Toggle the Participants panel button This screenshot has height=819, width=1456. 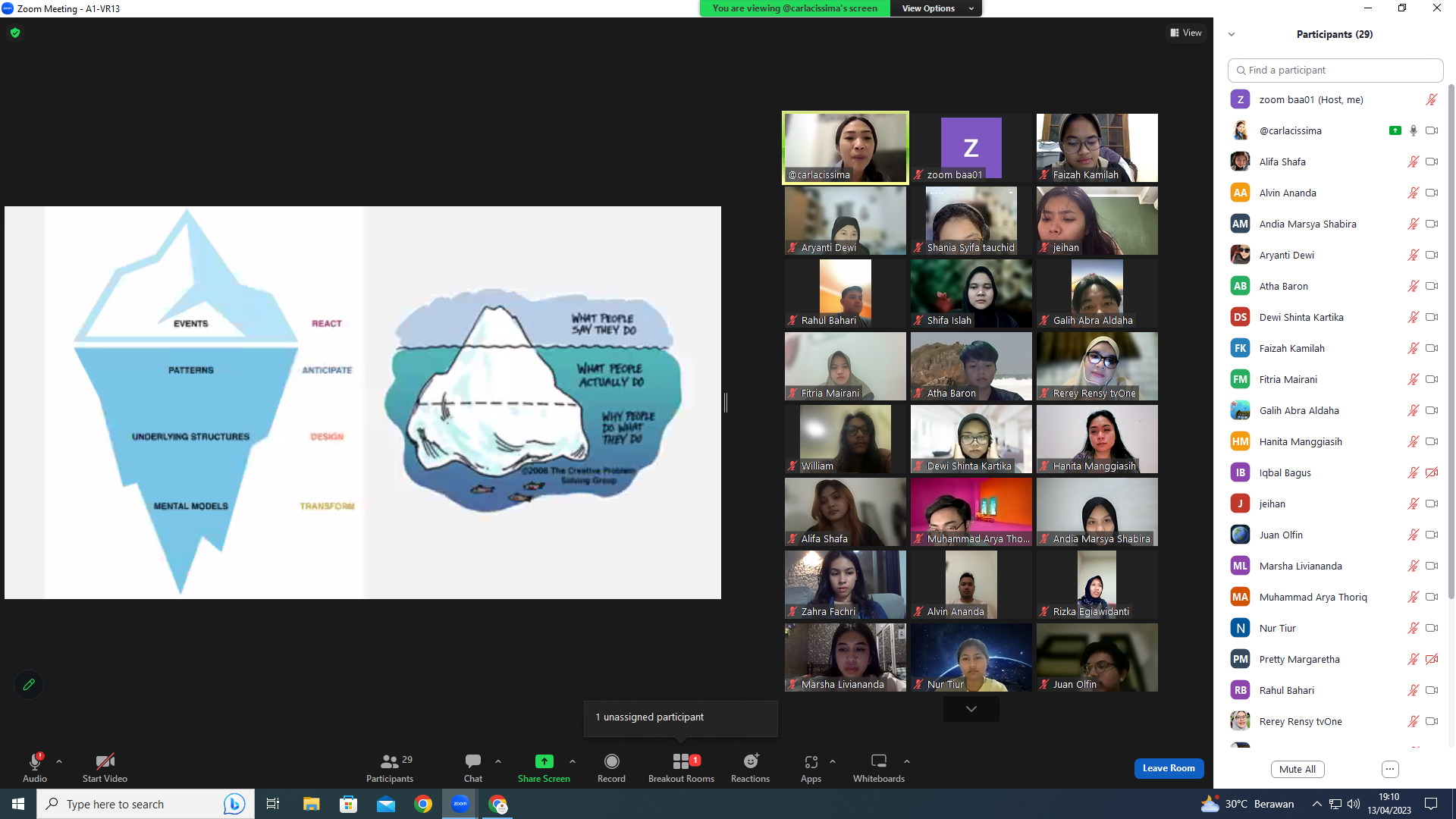click(390, 767)
